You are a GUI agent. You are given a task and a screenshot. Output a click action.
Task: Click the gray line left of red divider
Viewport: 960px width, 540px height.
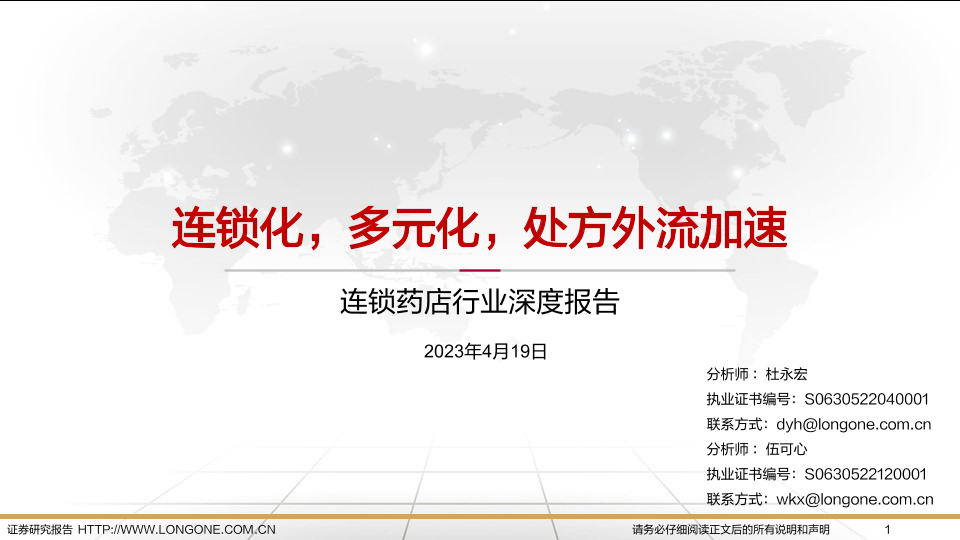pyautogui.click(x=340, y=271)
